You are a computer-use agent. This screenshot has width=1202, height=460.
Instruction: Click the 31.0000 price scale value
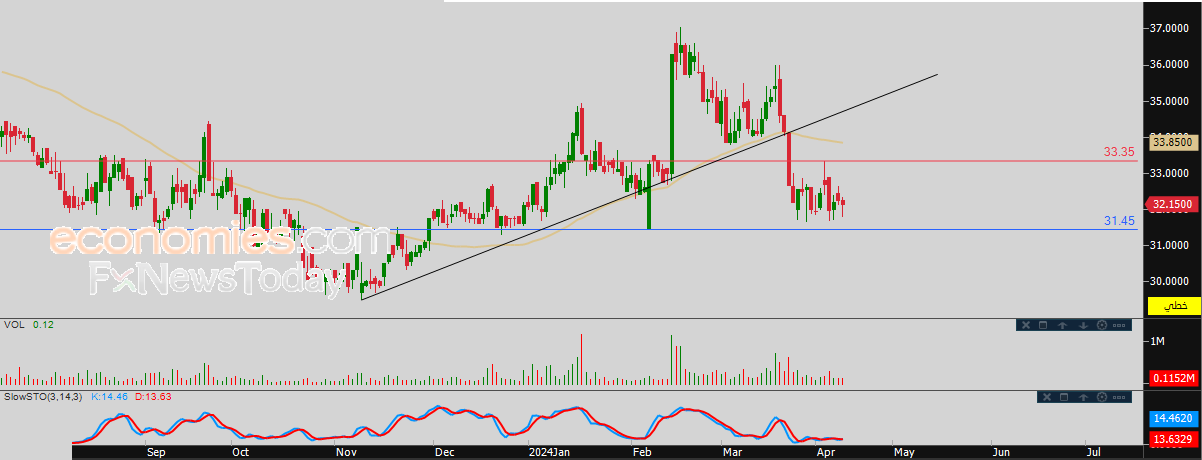coord(1170,245)
